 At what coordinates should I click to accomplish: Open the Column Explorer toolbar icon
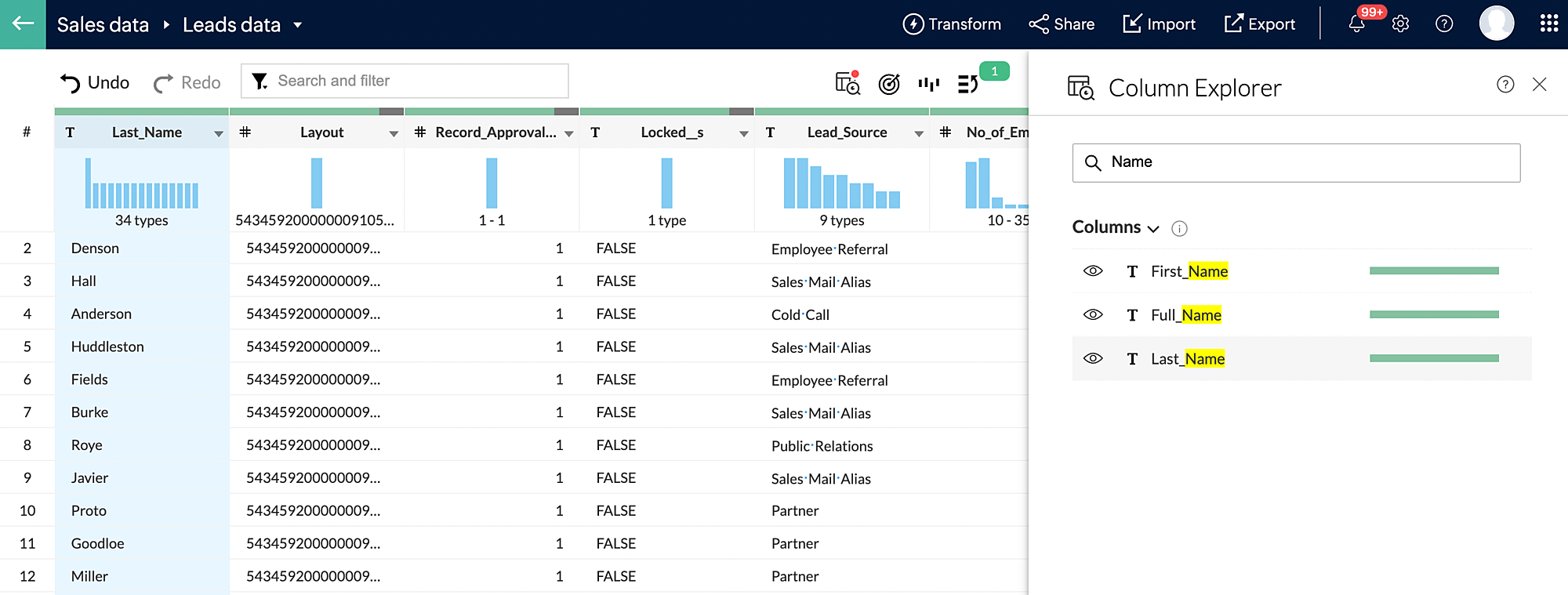848,83
